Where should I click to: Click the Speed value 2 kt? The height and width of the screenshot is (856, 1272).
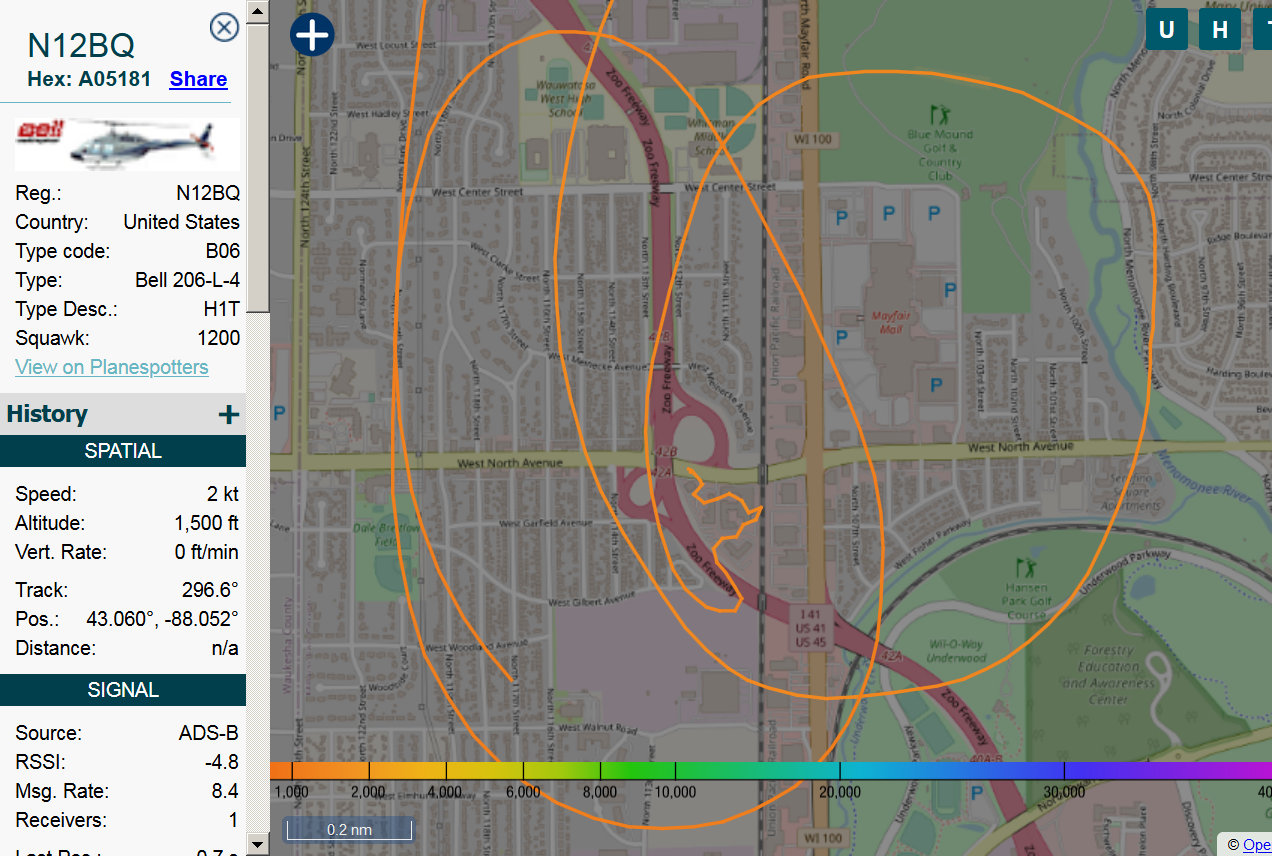[x=223, y=494]
